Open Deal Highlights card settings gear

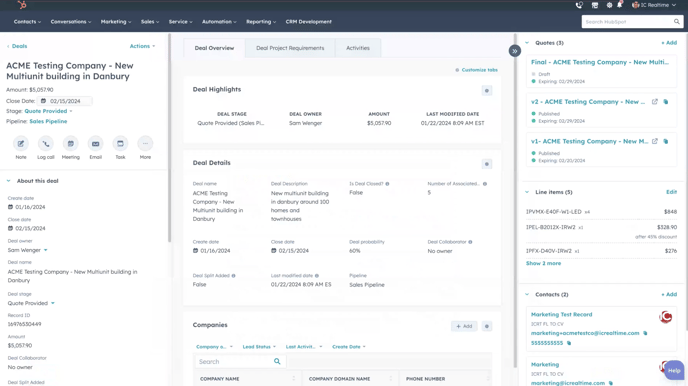tap(487, 91)
